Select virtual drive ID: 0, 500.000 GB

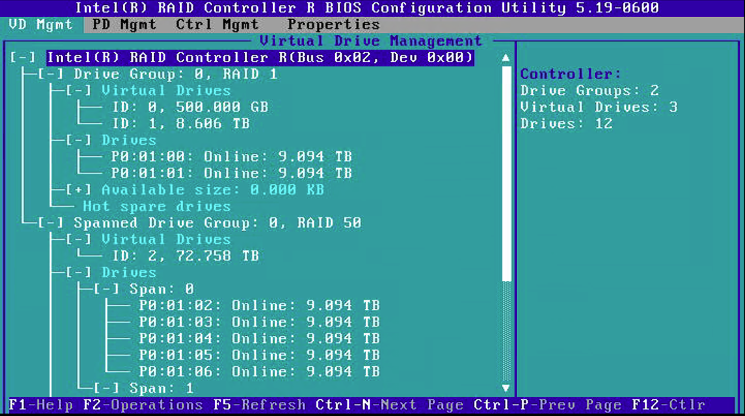tap(190, 107)
